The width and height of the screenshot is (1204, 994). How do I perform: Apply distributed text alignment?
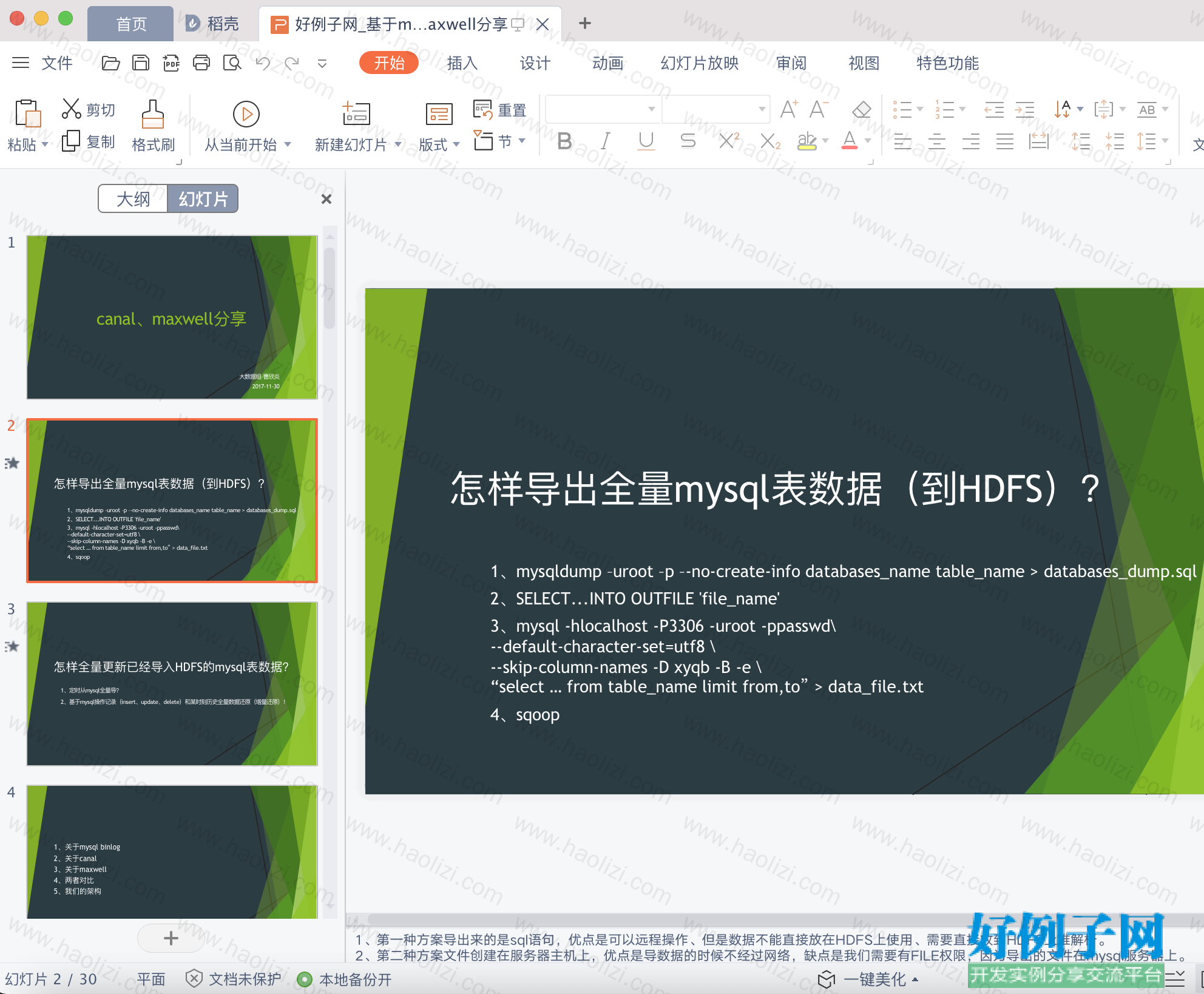click(x=1039, y=142)
